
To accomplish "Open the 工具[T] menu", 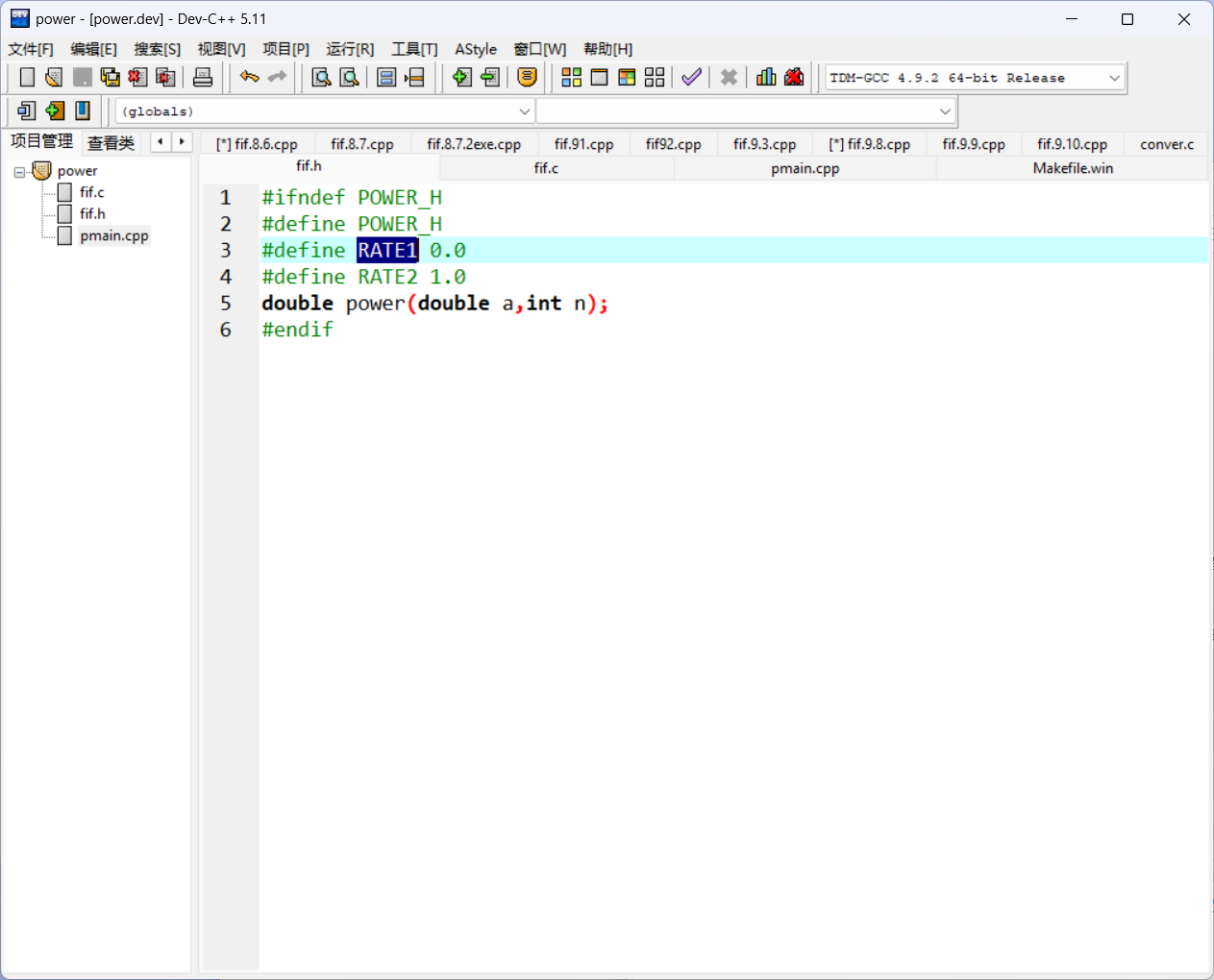I will pos(414,49).
